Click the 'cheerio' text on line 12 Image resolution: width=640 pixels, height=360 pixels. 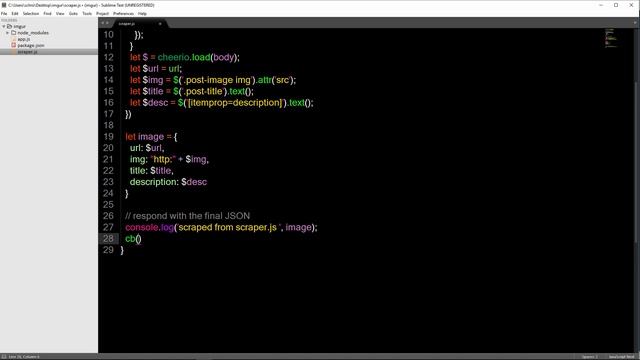pyautogui.click(x=173, y=57)
